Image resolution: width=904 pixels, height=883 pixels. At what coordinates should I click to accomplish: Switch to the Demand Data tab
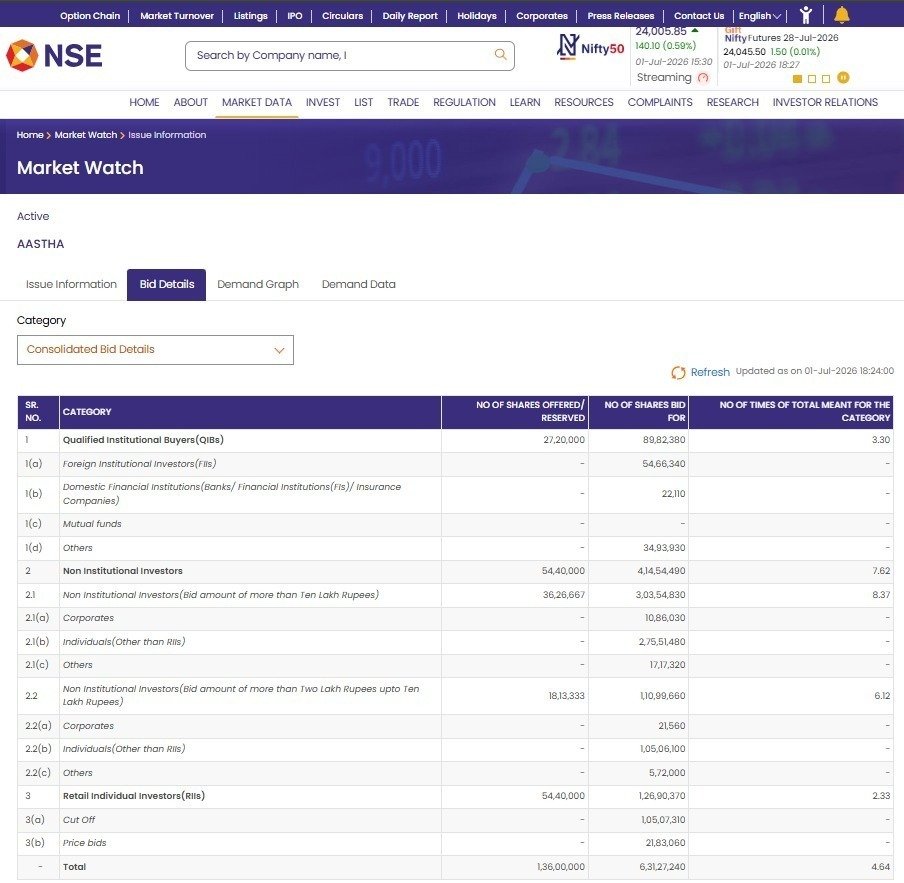[x=359, y=284]
